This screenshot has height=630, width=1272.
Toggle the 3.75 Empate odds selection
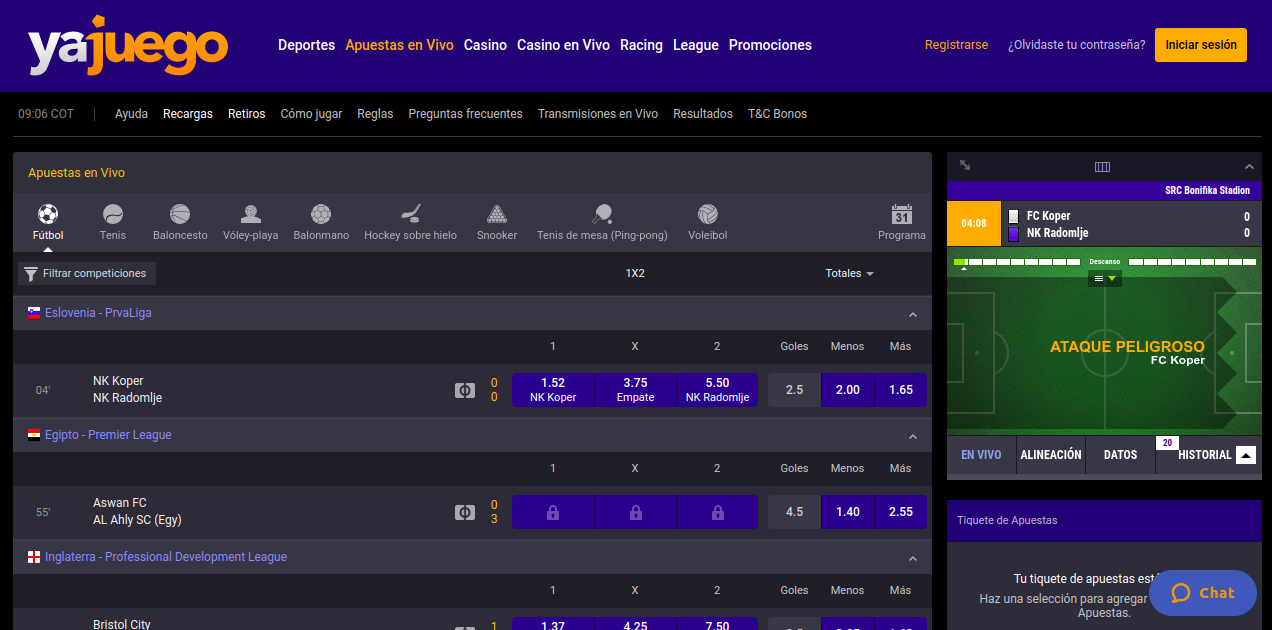(x=635, y=390)
